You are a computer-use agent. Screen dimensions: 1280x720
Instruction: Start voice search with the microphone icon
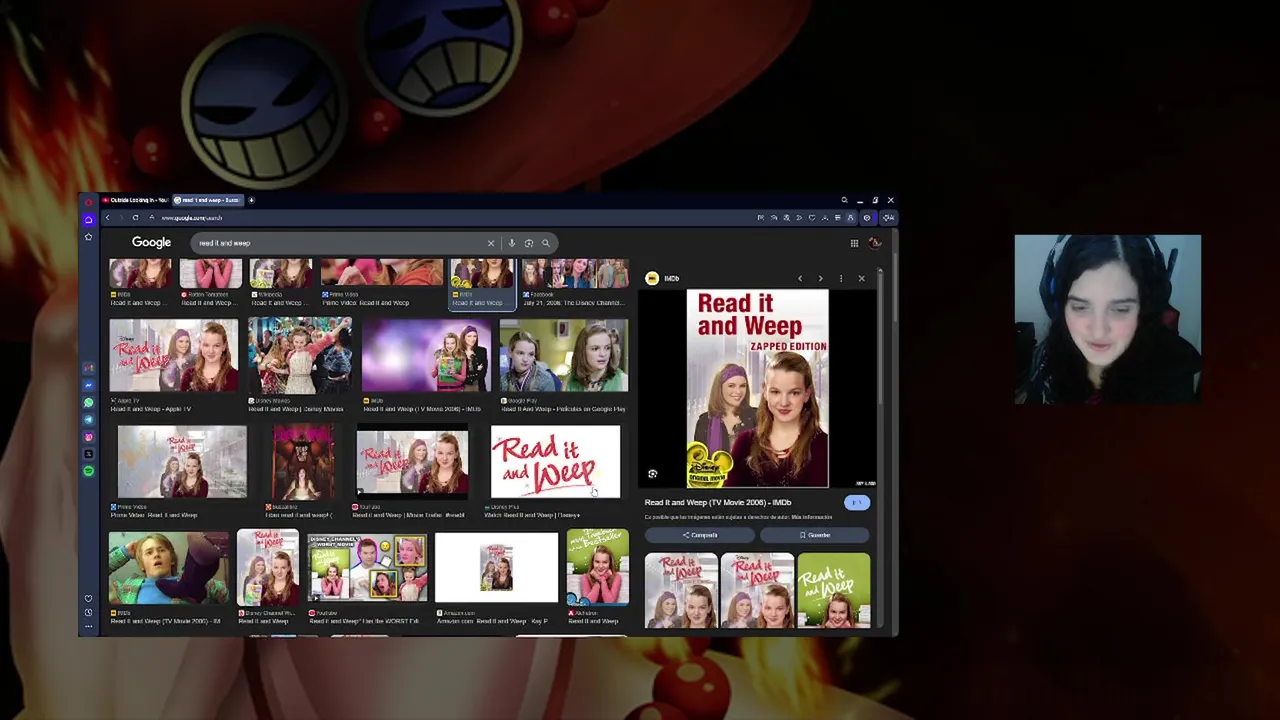tap(512, 243)
